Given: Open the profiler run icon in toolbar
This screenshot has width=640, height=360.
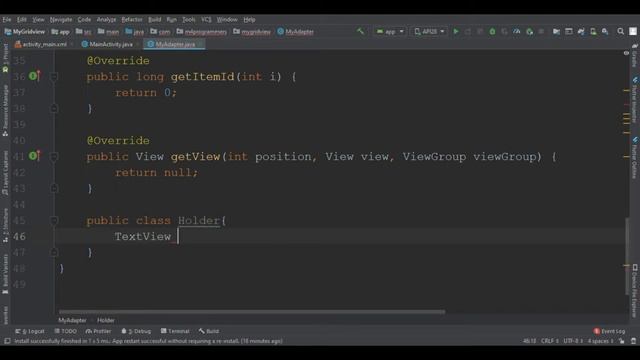Looking at the screenshot, I should click(x=517, y=31).
